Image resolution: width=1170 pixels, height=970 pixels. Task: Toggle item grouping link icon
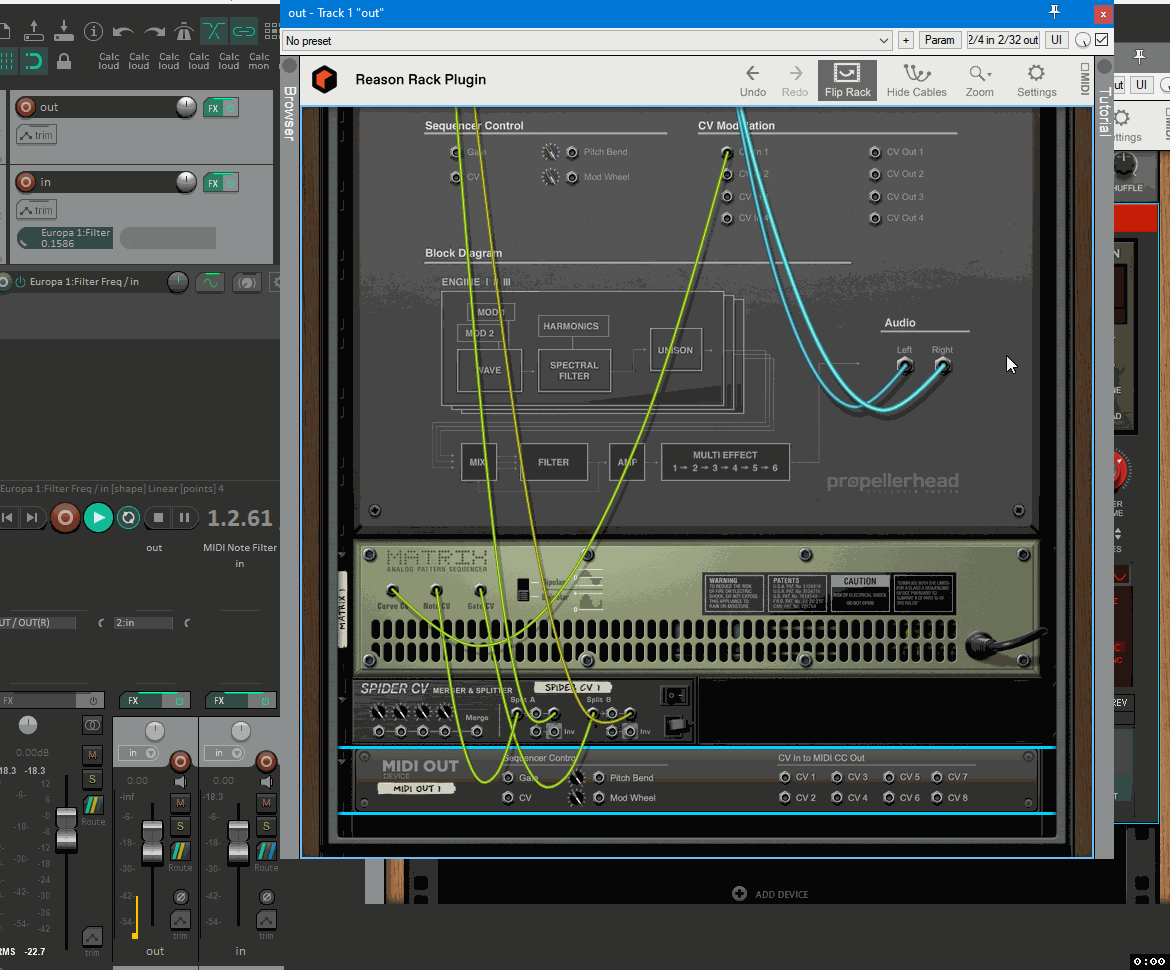click(243, 31)
